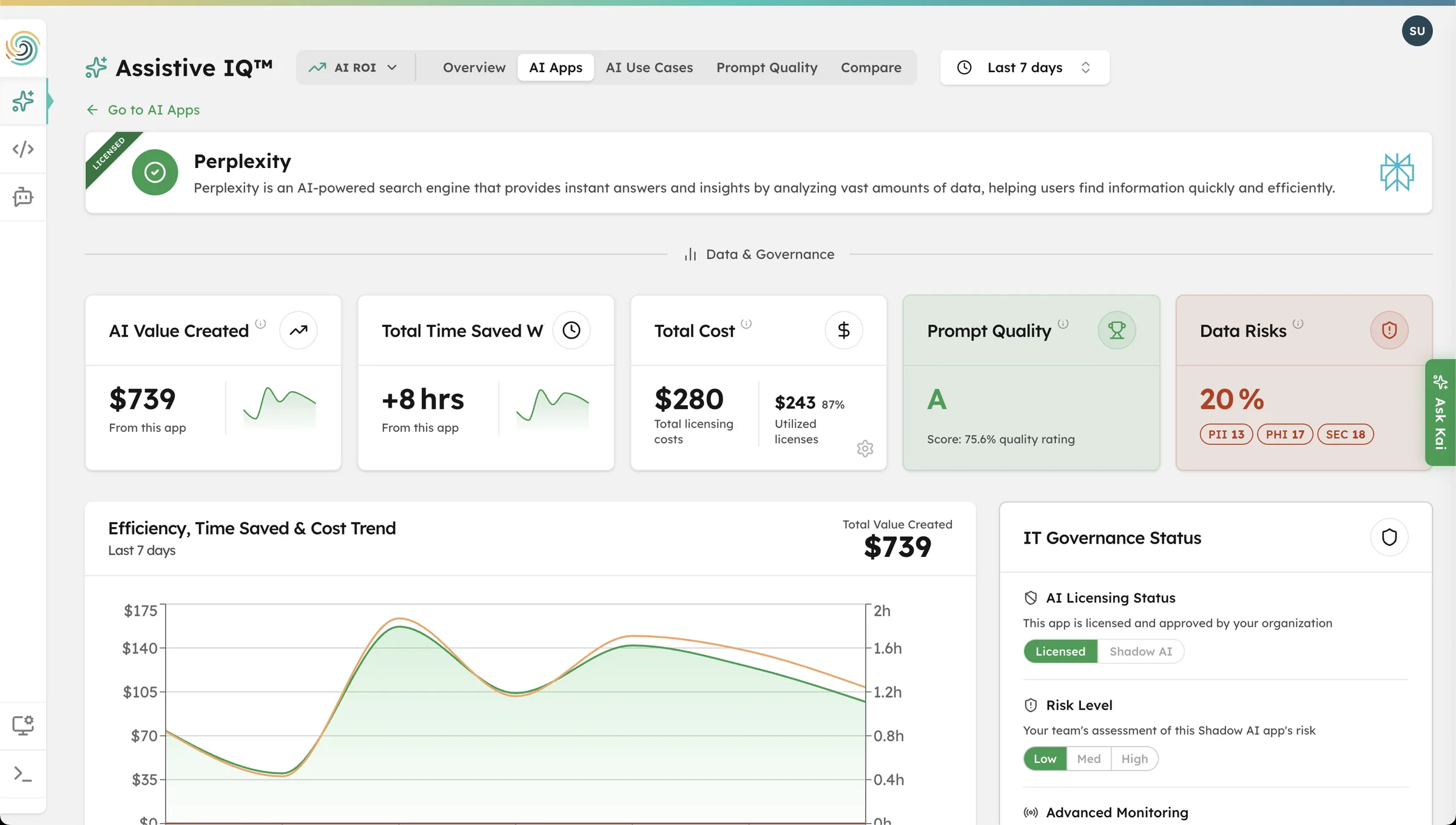Click the $280 total licensing cost value
1456x825 pixels.
(x=689, y=399)
